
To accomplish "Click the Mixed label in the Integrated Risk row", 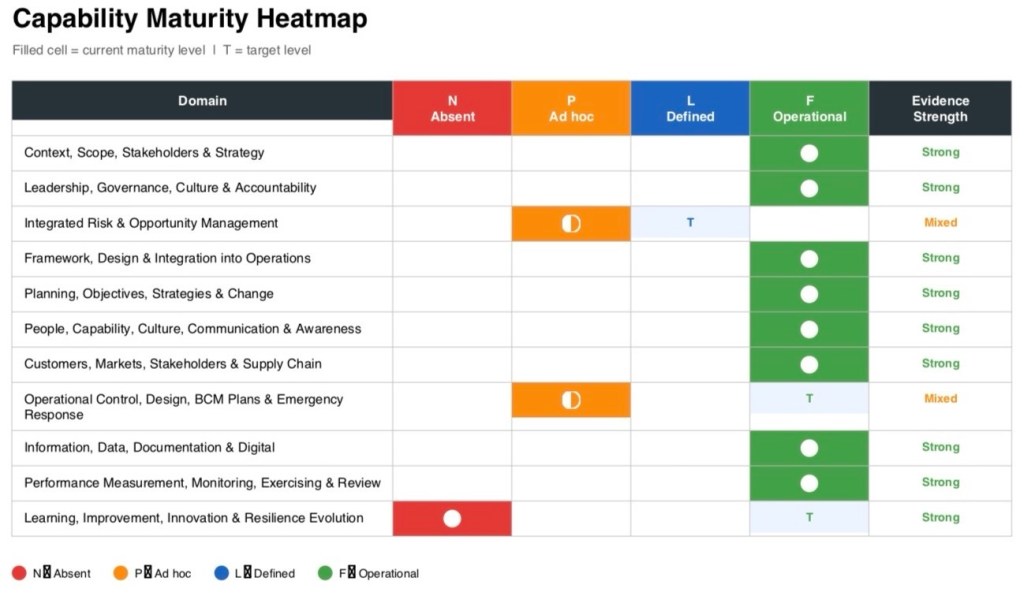I will 940,223.
